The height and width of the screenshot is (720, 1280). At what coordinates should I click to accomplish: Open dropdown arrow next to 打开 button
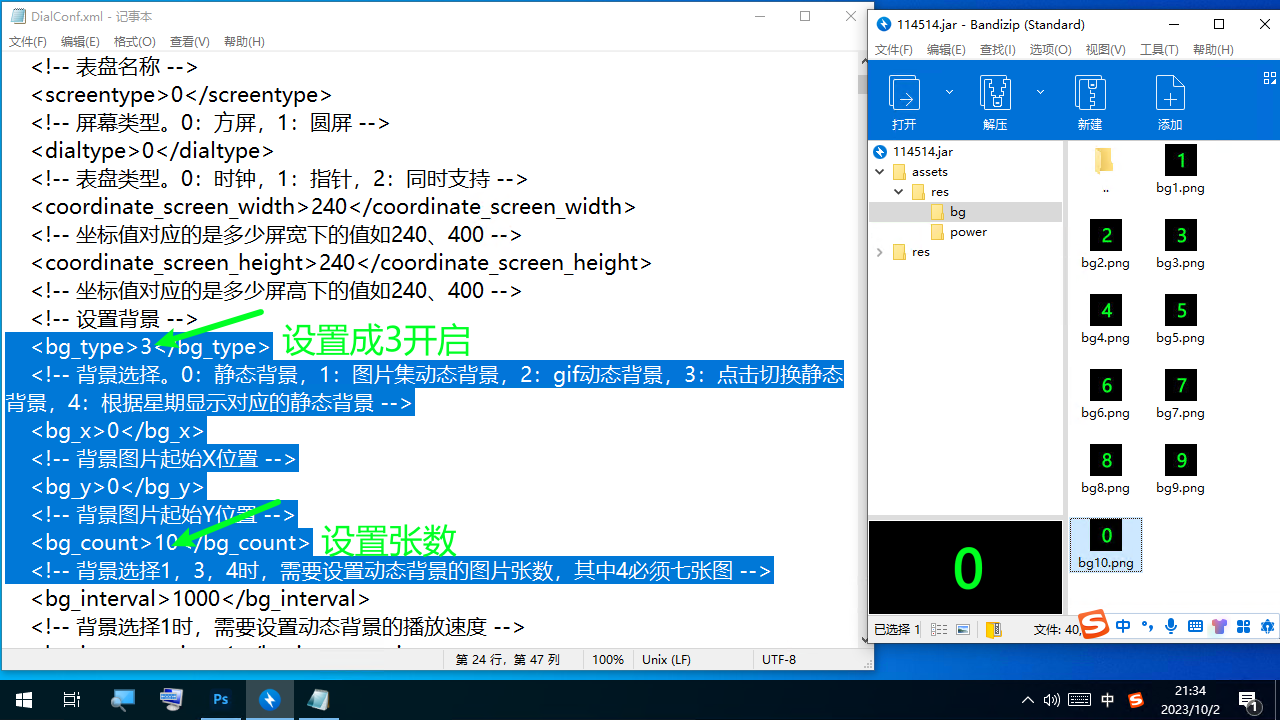click(x=949, y=92)
